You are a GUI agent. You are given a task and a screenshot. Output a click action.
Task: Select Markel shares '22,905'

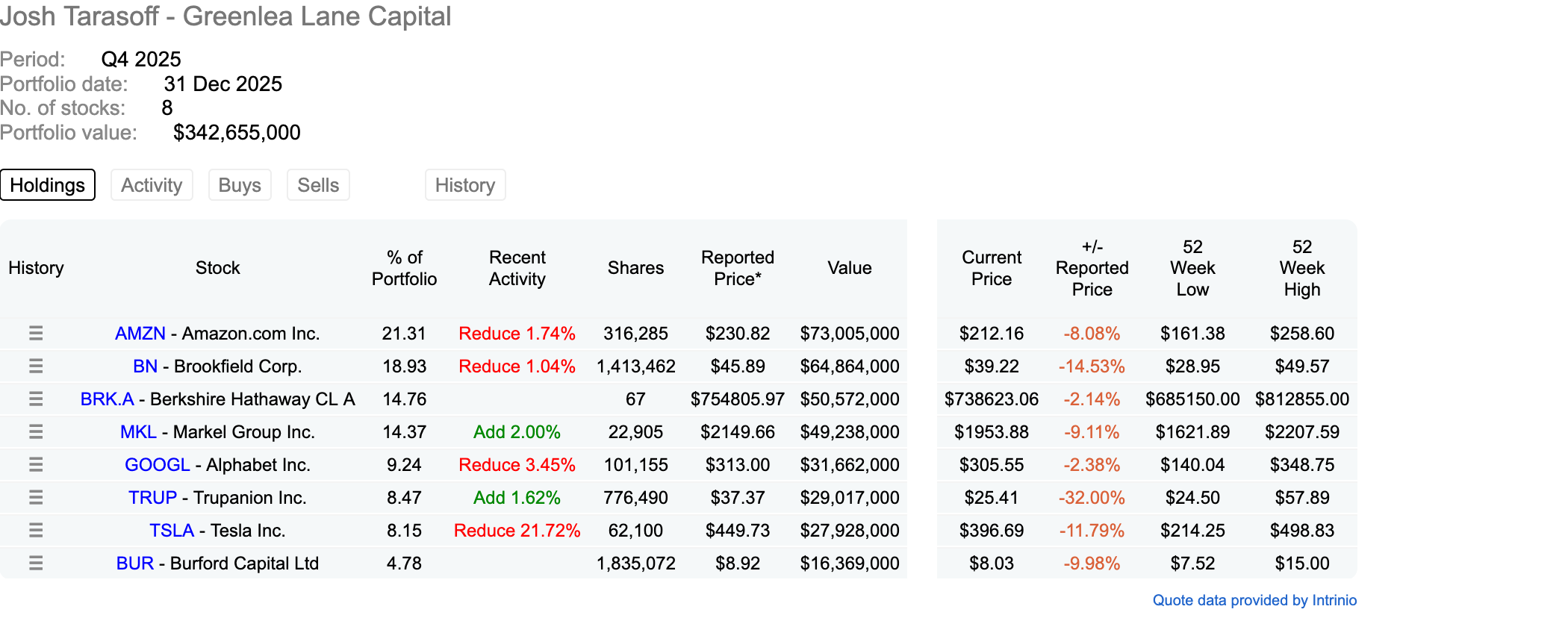pyautogui.click(x=635, y=432)
